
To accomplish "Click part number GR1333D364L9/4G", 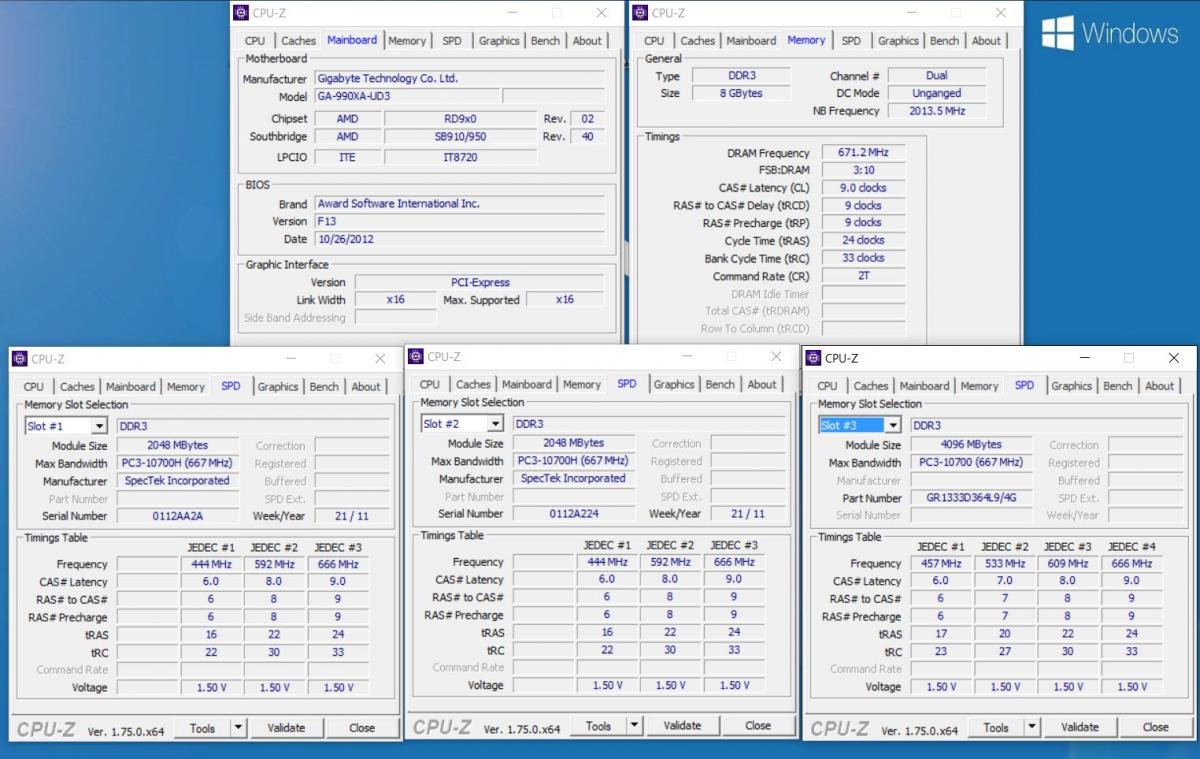I will click(972, 498).
